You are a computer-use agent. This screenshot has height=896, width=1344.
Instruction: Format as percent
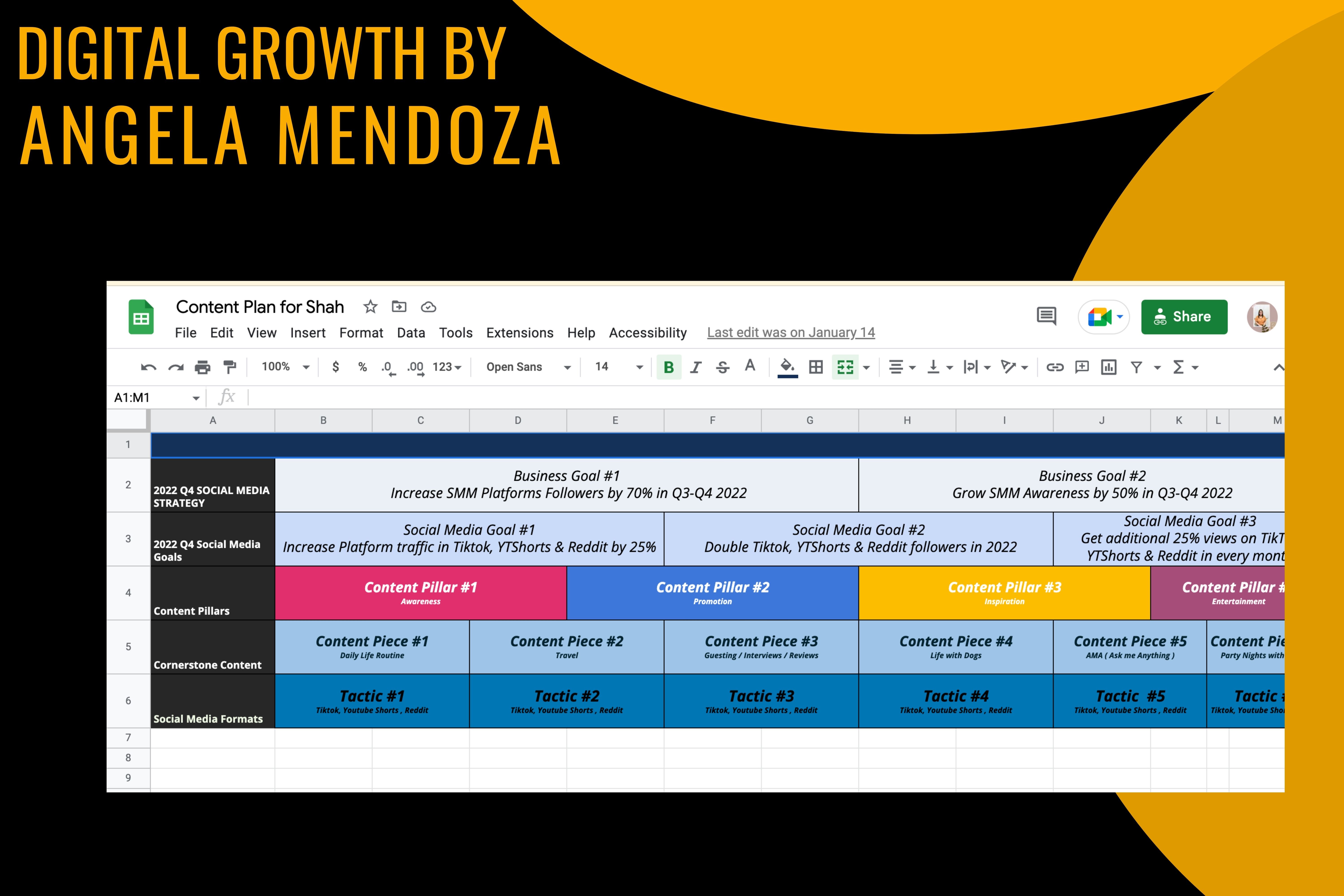tap(362, 367)
